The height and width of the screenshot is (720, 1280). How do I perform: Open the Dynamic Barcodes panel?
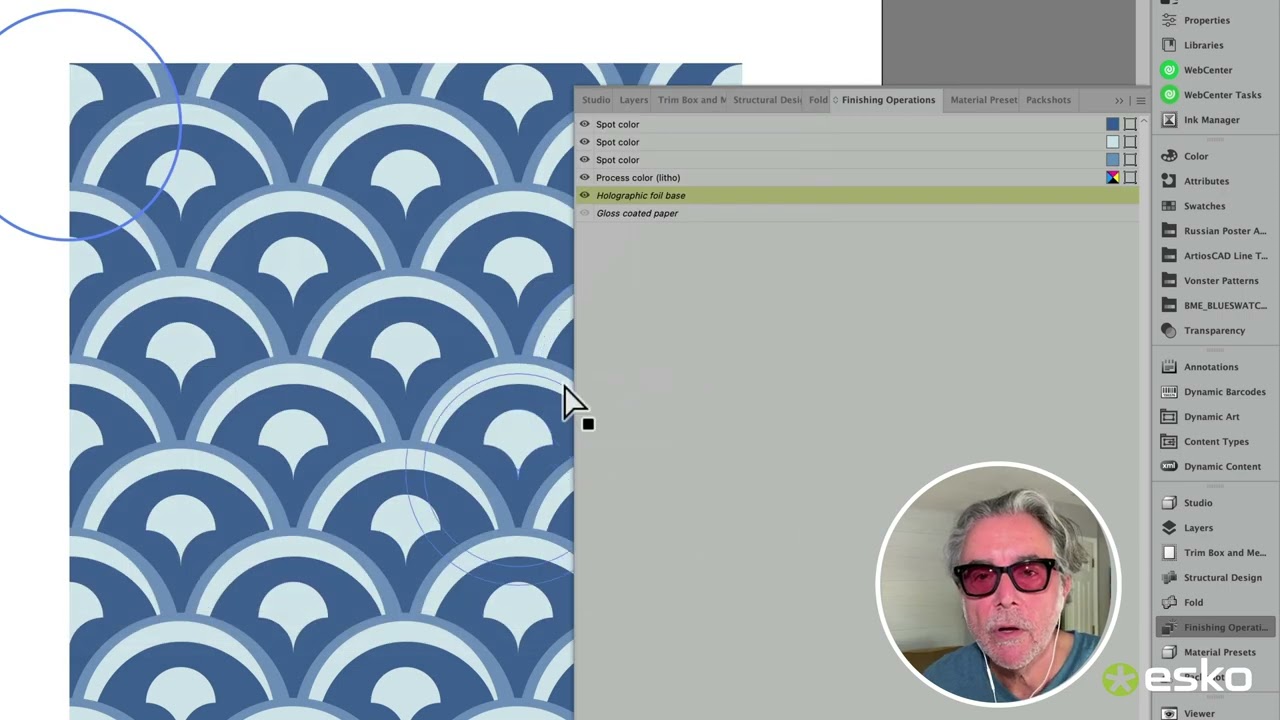(x=1214, y=392)
